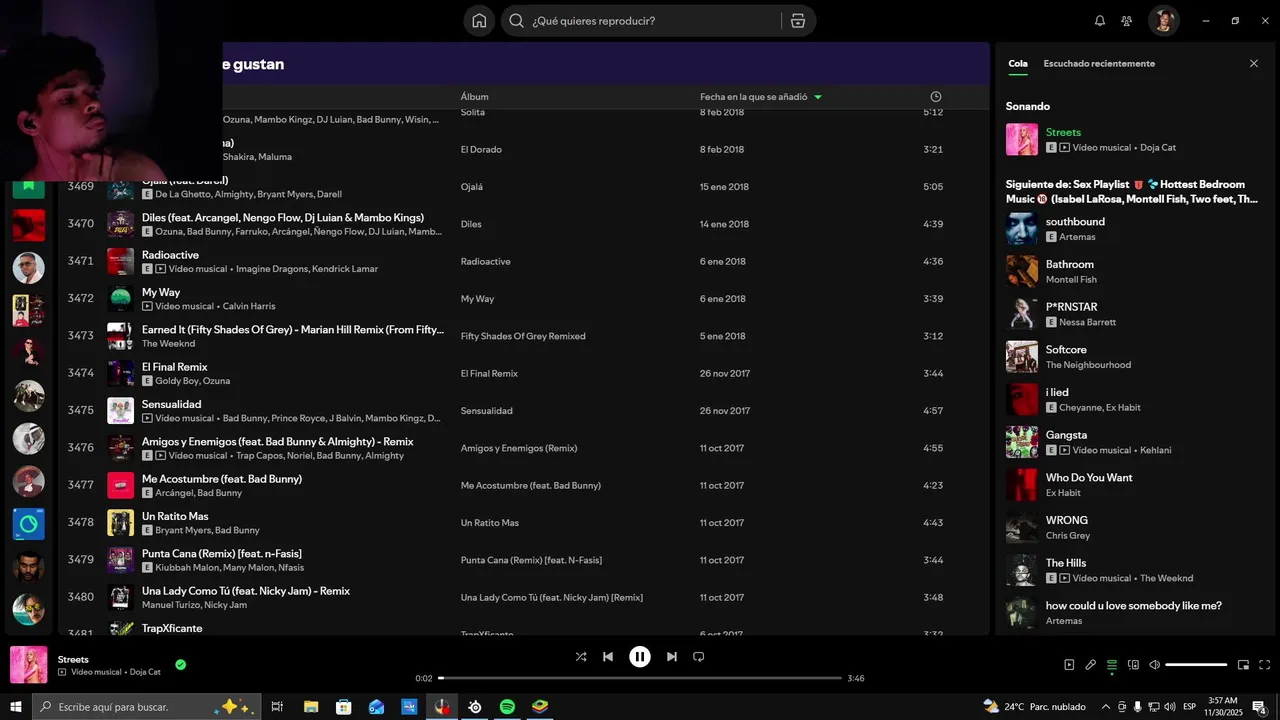The height and width of the screenshot is (720, 1280).
Task: Click the Álbum column header
Action: (474, 97)
